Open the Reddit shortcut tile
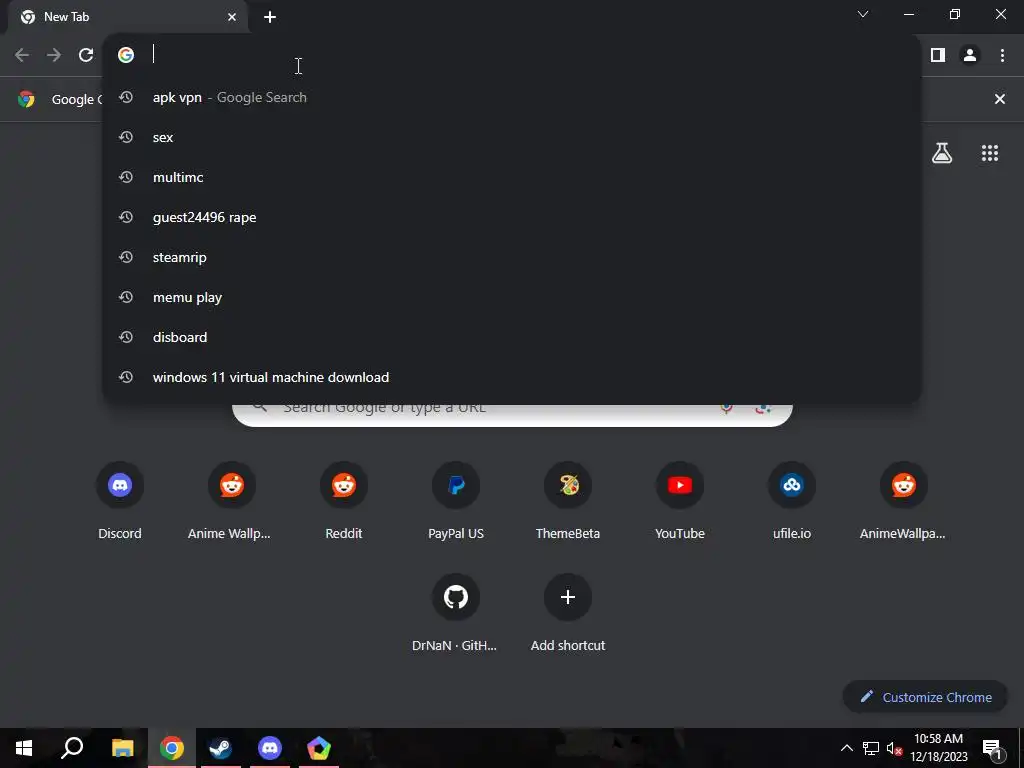This screenshot has height=768, width=1024. click(344, 502)
